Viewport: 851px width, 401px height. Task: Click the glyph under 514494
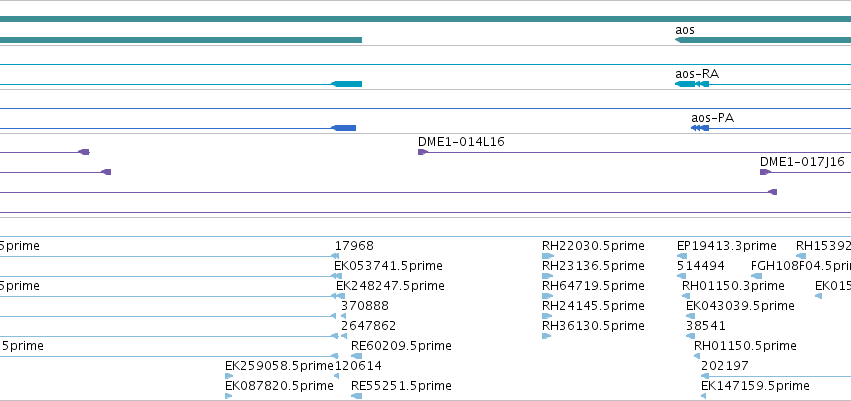point(681,276)
